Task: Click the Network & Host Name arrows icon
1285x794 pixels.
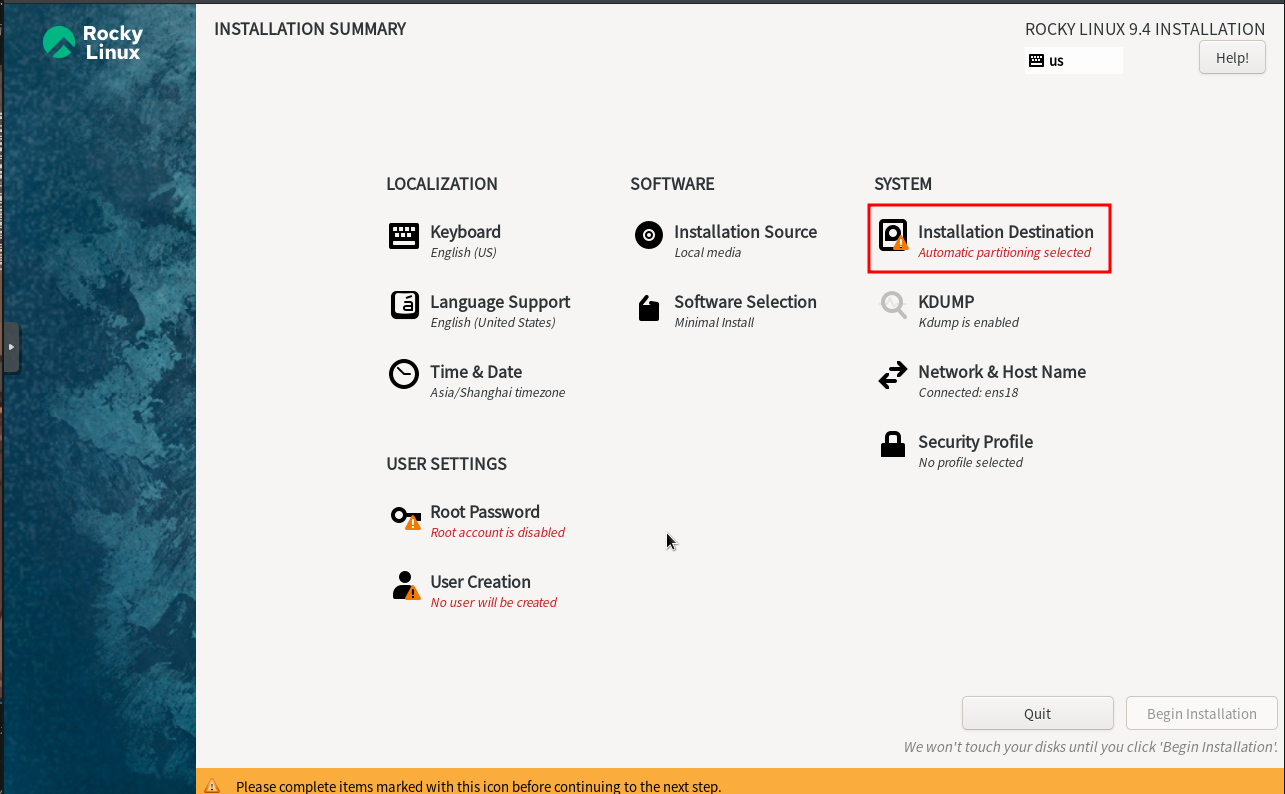Action: tap(892, 376)
